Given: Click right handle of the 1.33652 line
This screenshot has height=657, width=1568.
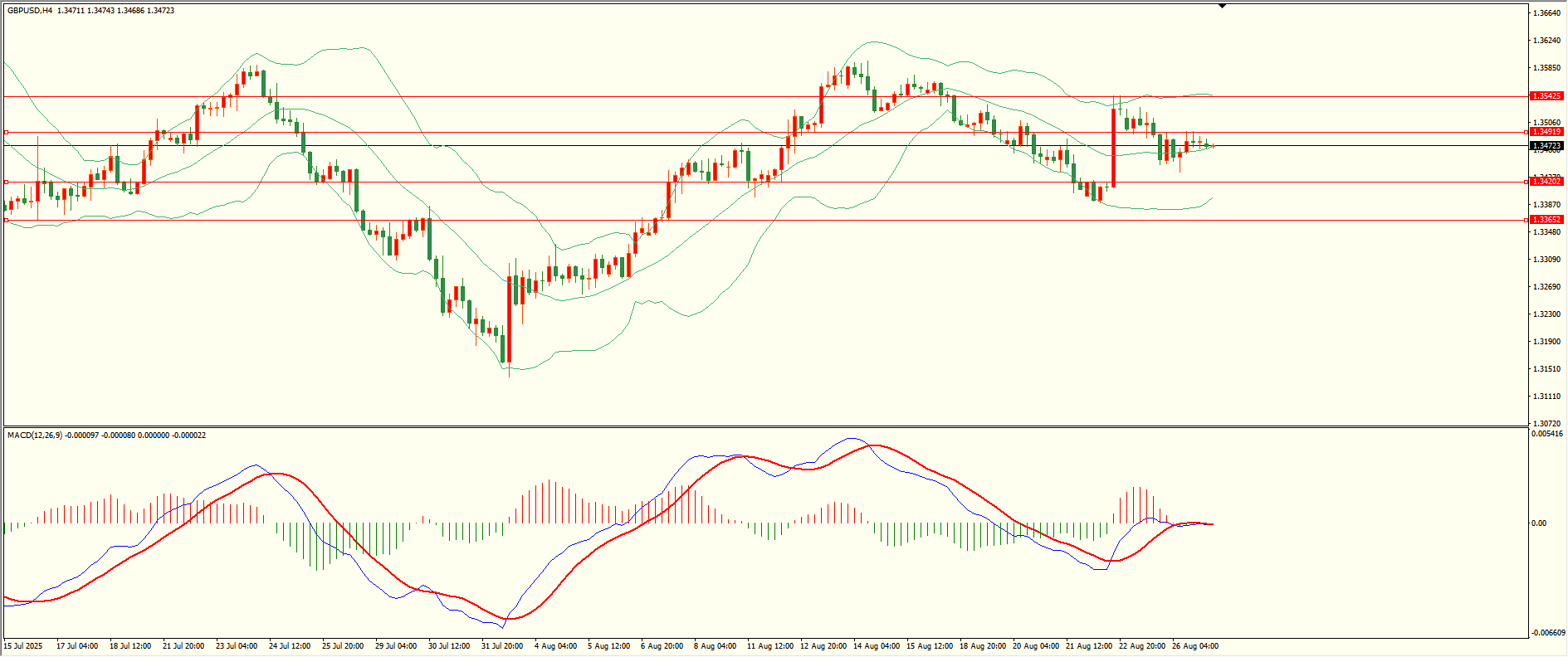Looking at the screenshot, I should click(1526, 220).
